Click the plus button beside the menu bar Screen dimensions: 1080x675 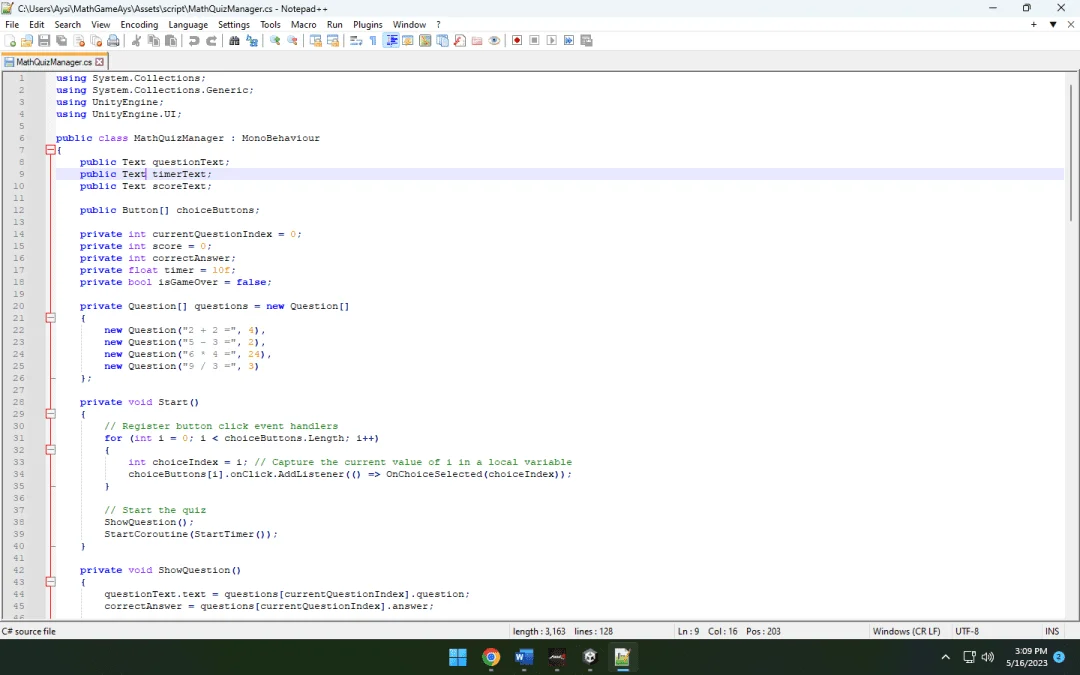coord(1034,24)
